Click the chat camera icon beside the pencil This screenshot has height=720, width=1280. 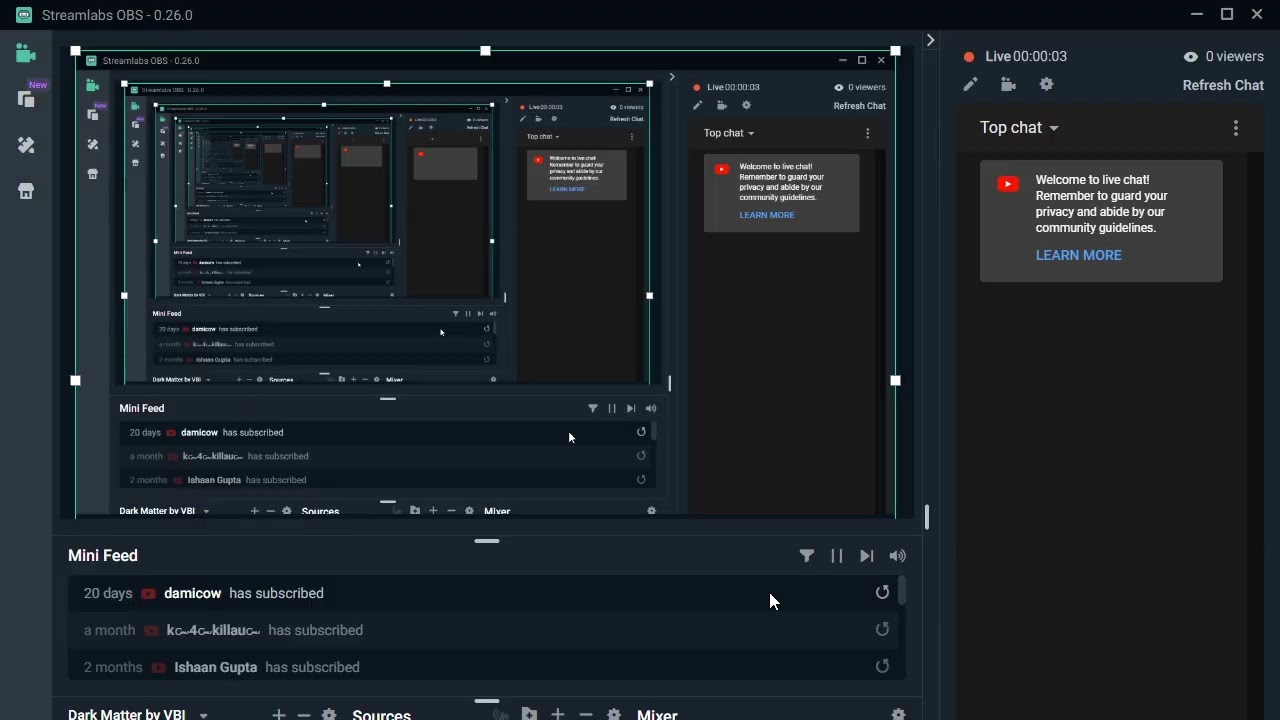click(x=1008, y=85)
